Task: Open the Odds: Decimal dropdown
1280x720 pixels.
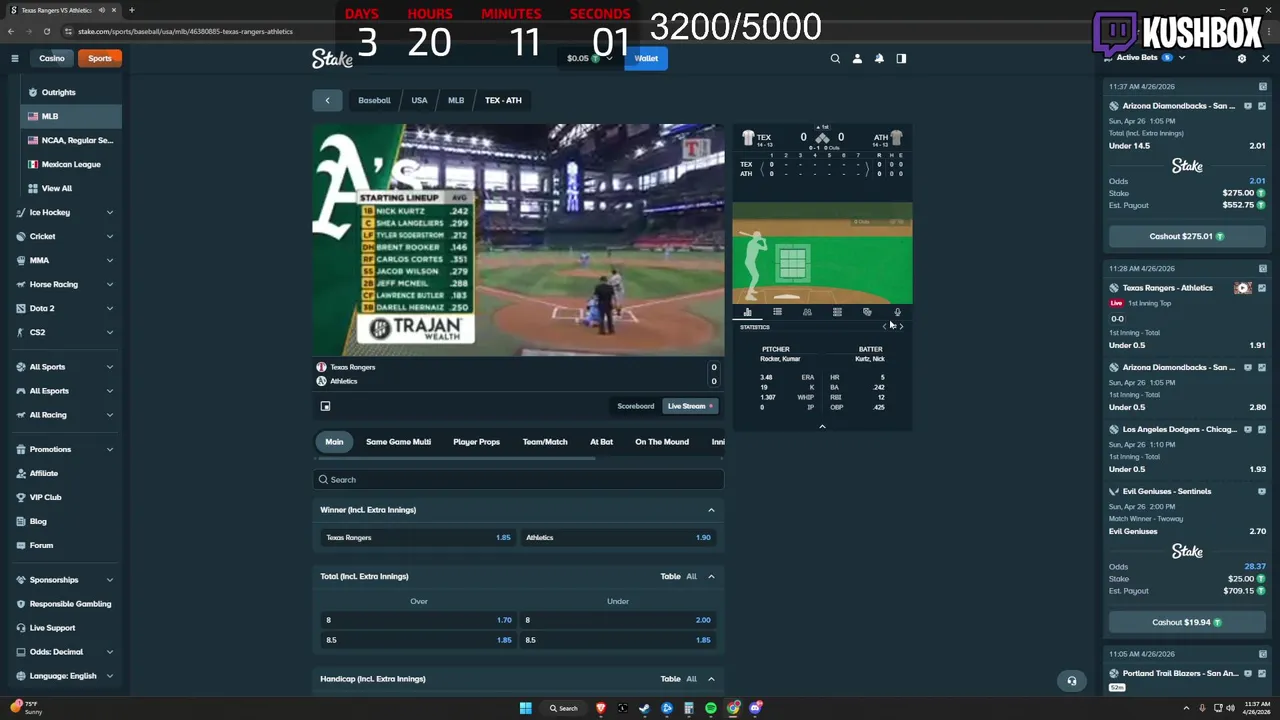Action: (x=65, y=652)
